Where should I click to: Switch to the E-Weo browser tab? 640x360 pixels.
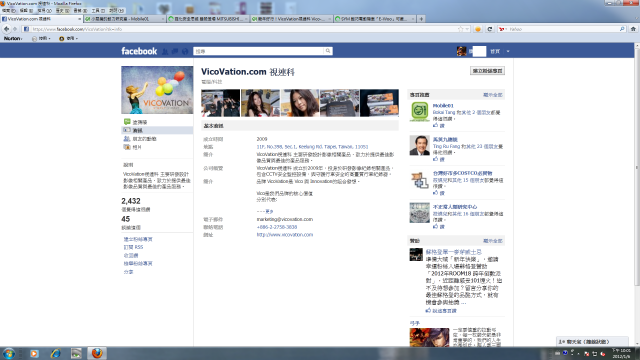[375, 19]
